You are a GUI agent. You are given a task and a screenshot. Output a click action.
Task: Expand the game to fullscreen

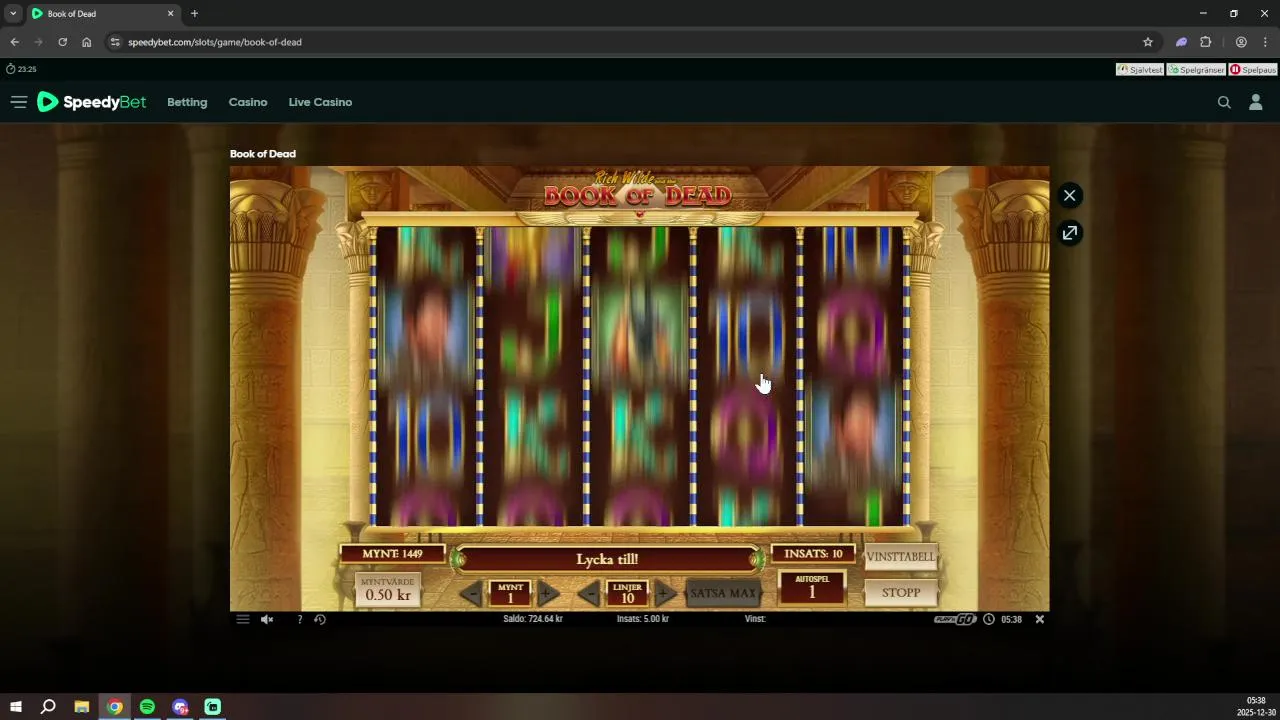(x=1070, y=233)
